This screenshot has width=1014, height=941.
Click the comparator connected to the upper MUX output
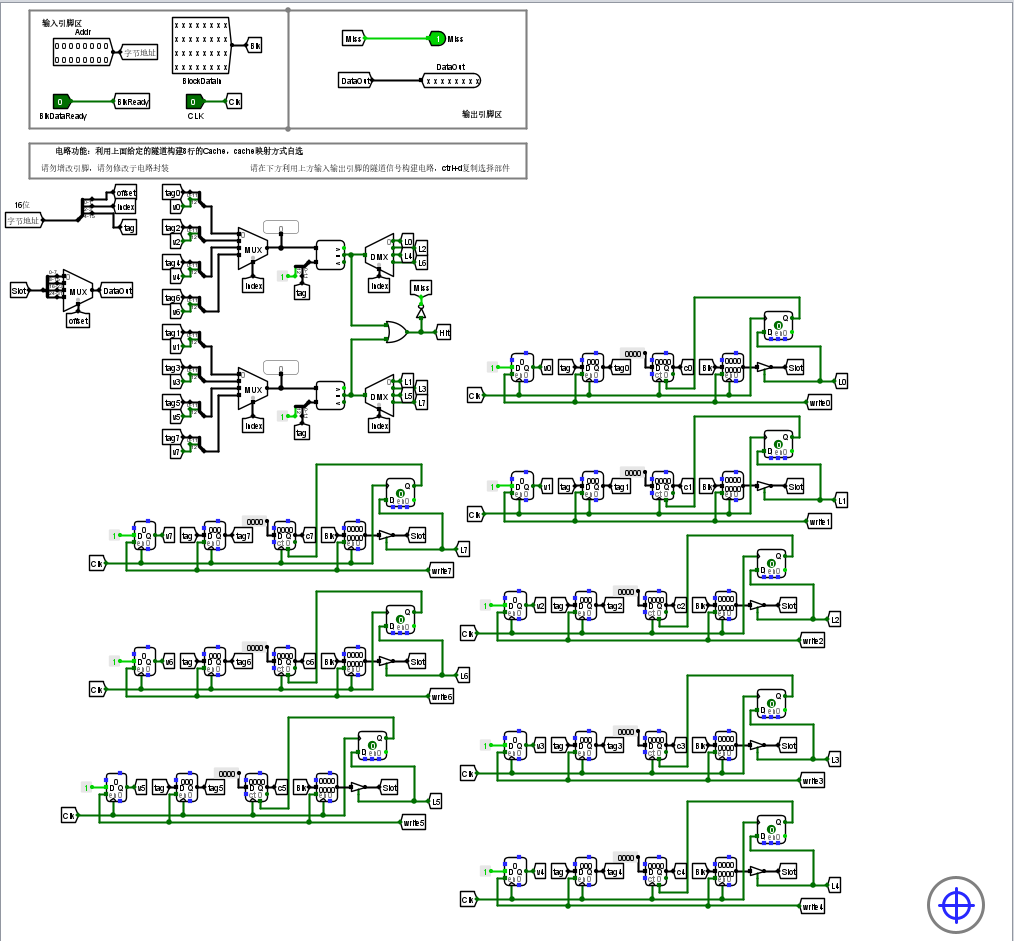pos(330,253)
